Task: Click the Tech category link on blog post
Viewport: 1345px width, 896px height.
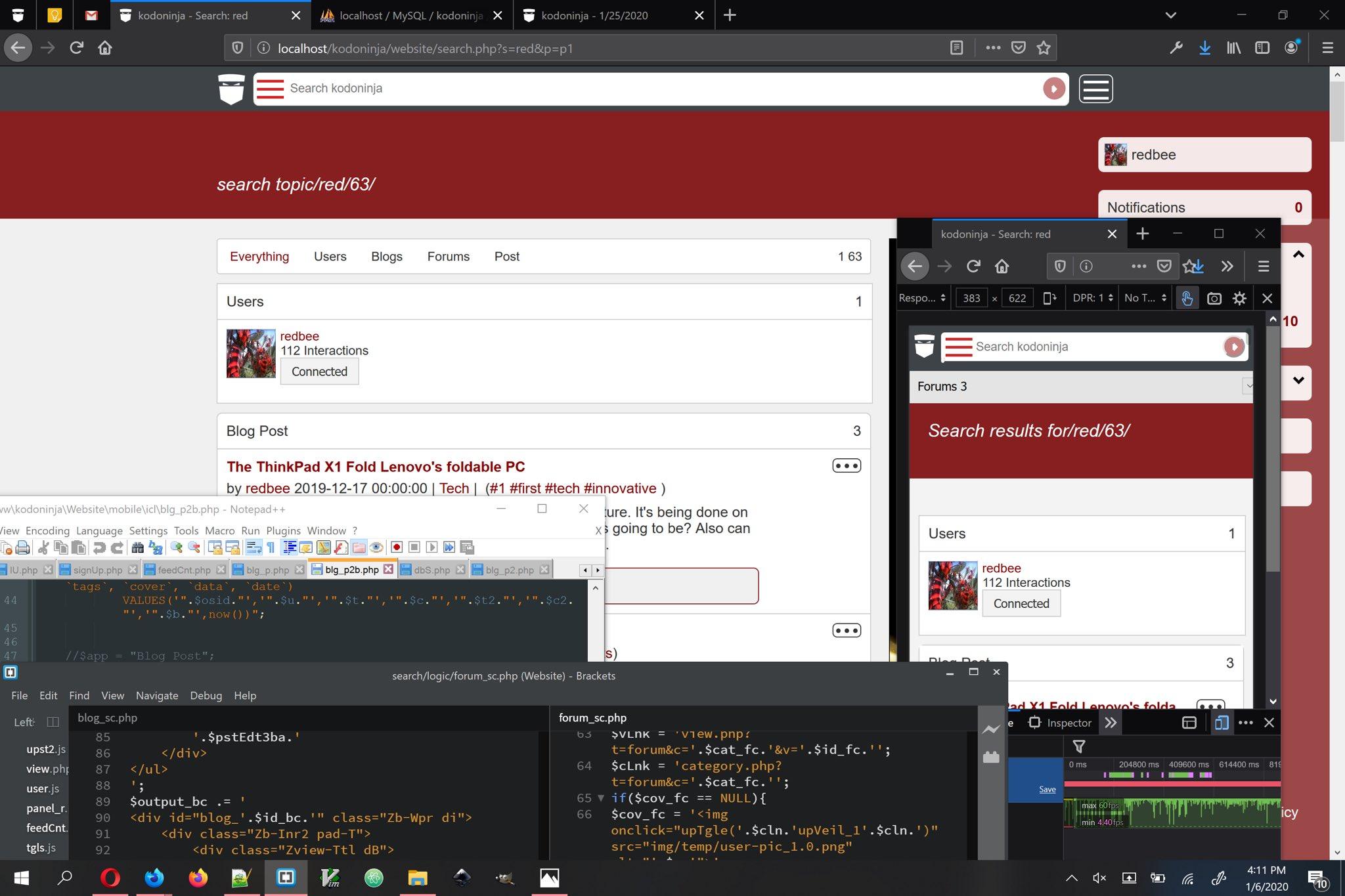Action: pos(454,488)
